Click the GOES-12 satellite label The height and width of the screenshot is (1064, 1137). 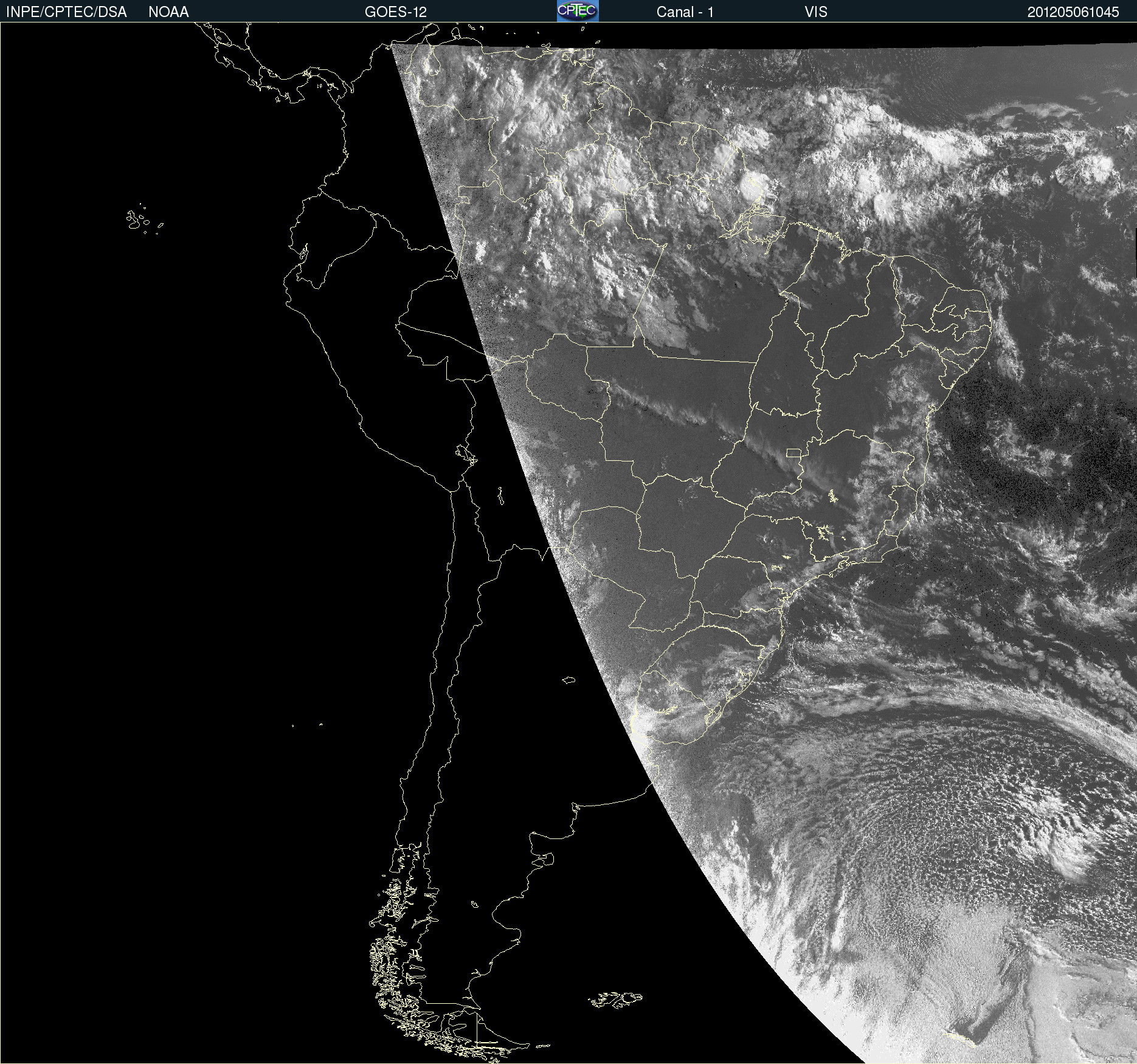tap(396, 12)
